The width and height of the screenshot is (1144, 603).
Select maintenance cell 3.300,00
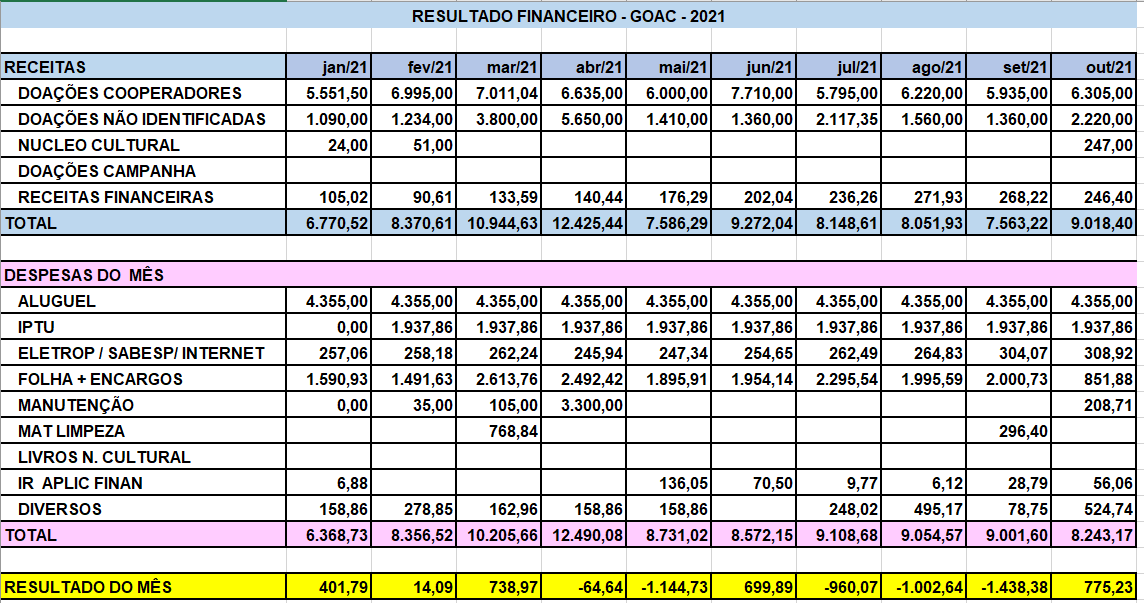pos(584,405)
